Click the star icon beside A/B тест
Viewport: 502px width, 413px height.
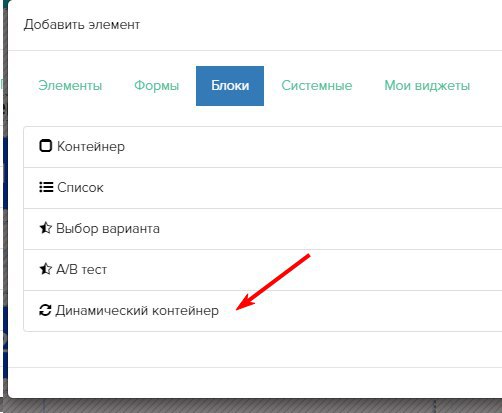coord(46,269)
